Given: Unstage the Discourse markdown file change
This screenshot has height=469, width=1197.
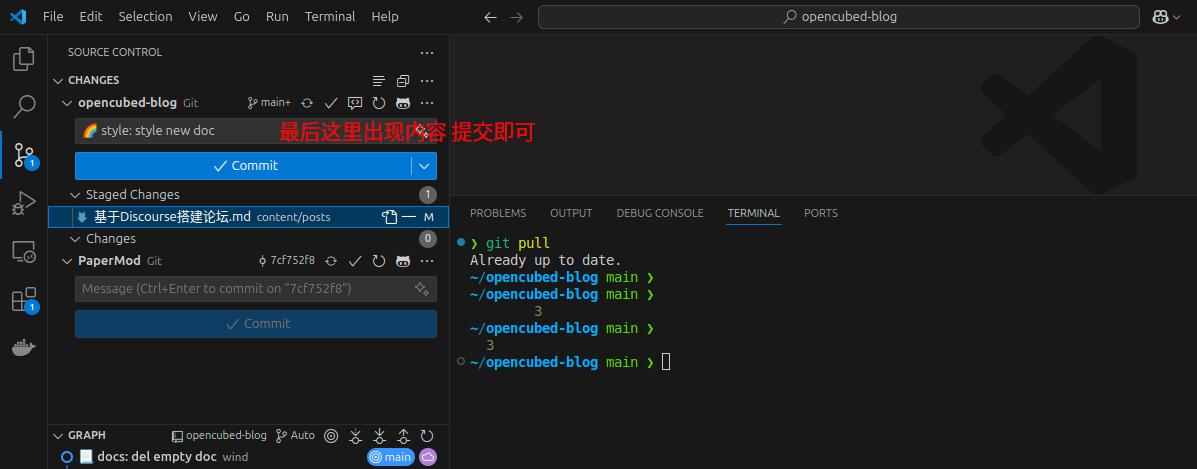Looking at the screenshot, I should click(x=409, y=217).
